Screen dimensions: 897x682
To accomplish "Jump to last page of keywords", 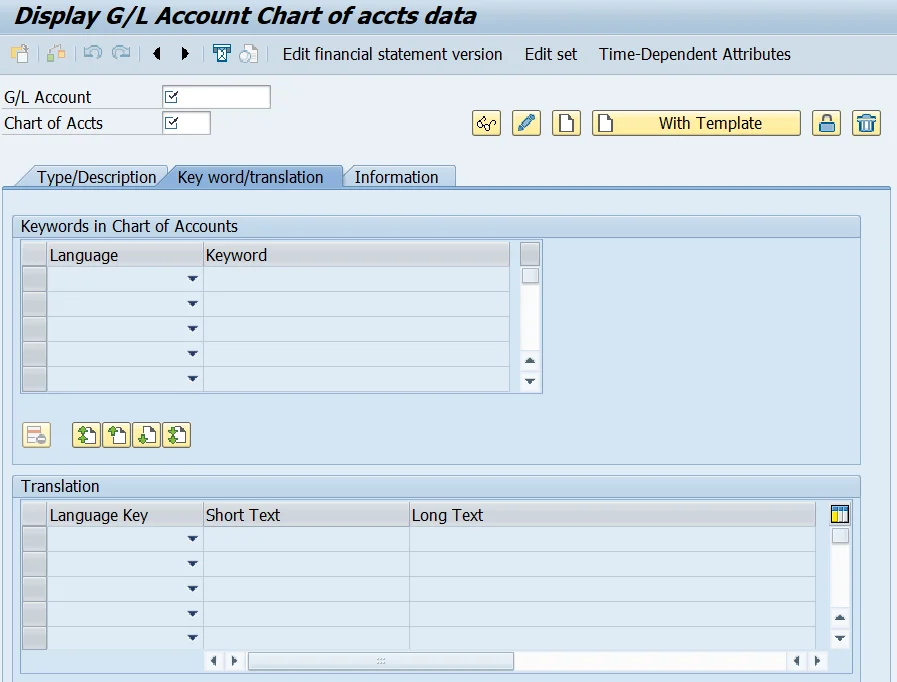I will pyautogui.click(x=176, y=435).
